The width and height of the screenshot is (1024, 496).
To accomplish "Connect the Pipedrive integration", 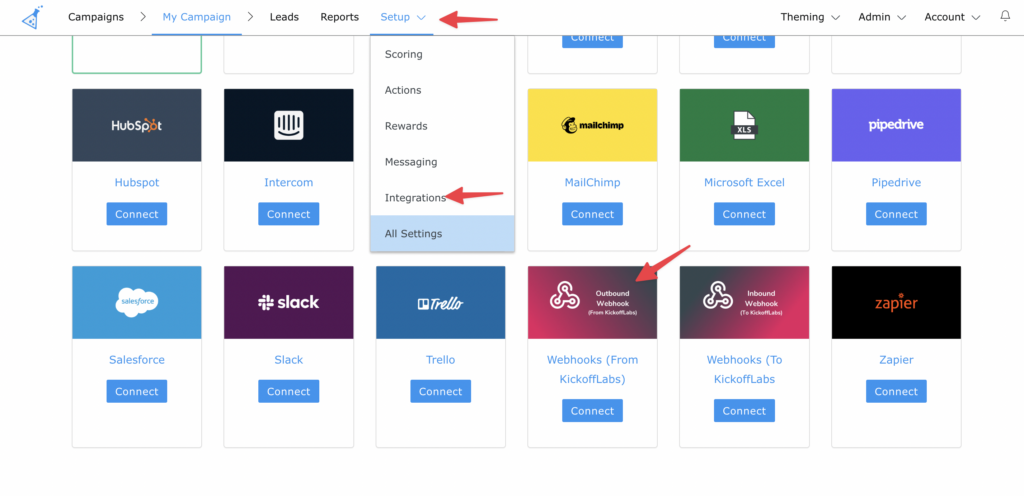I will click(x=896, y=214).
